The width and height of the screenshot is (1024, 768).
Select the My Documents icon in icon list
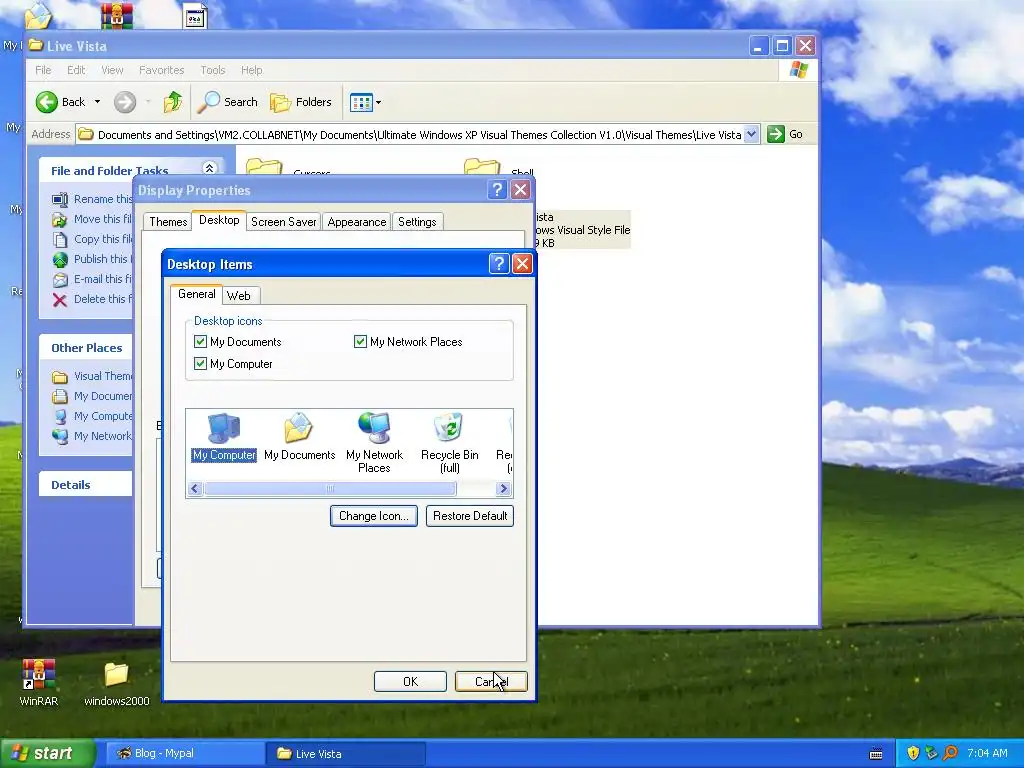pos(299,428)
